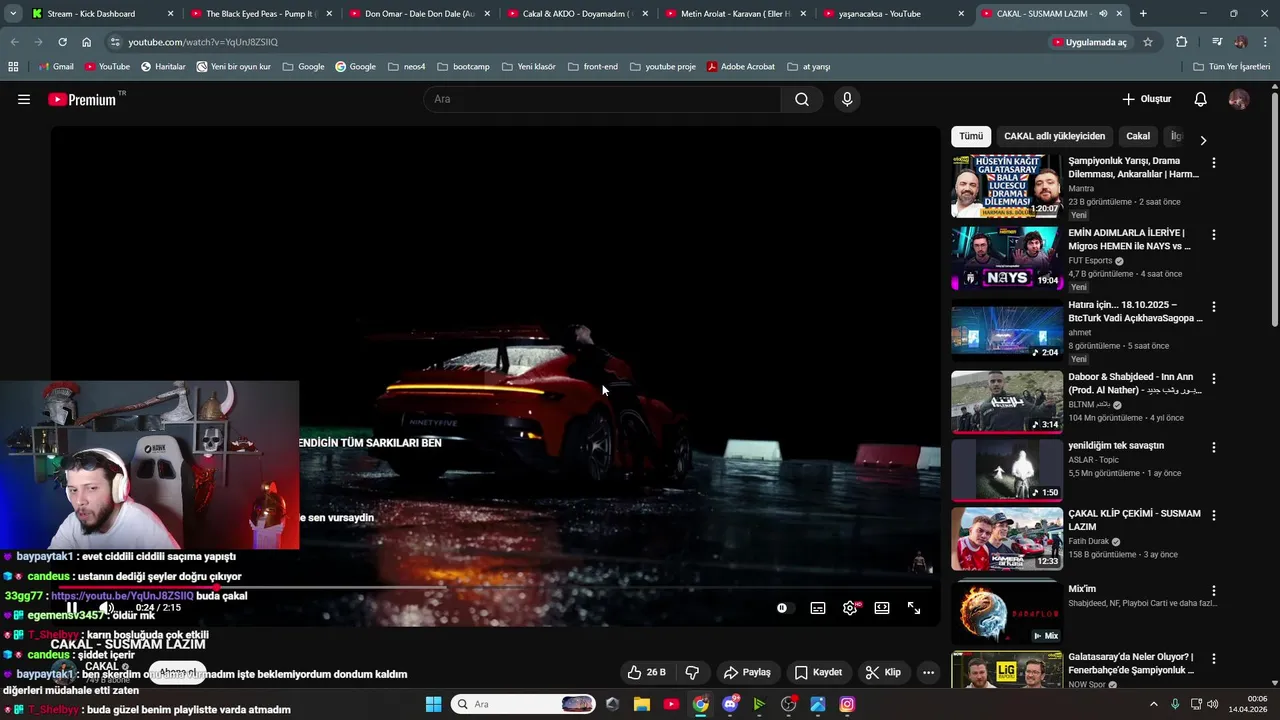Switch to Don Omar - Dale Don Dale tab

coord(418,14)
